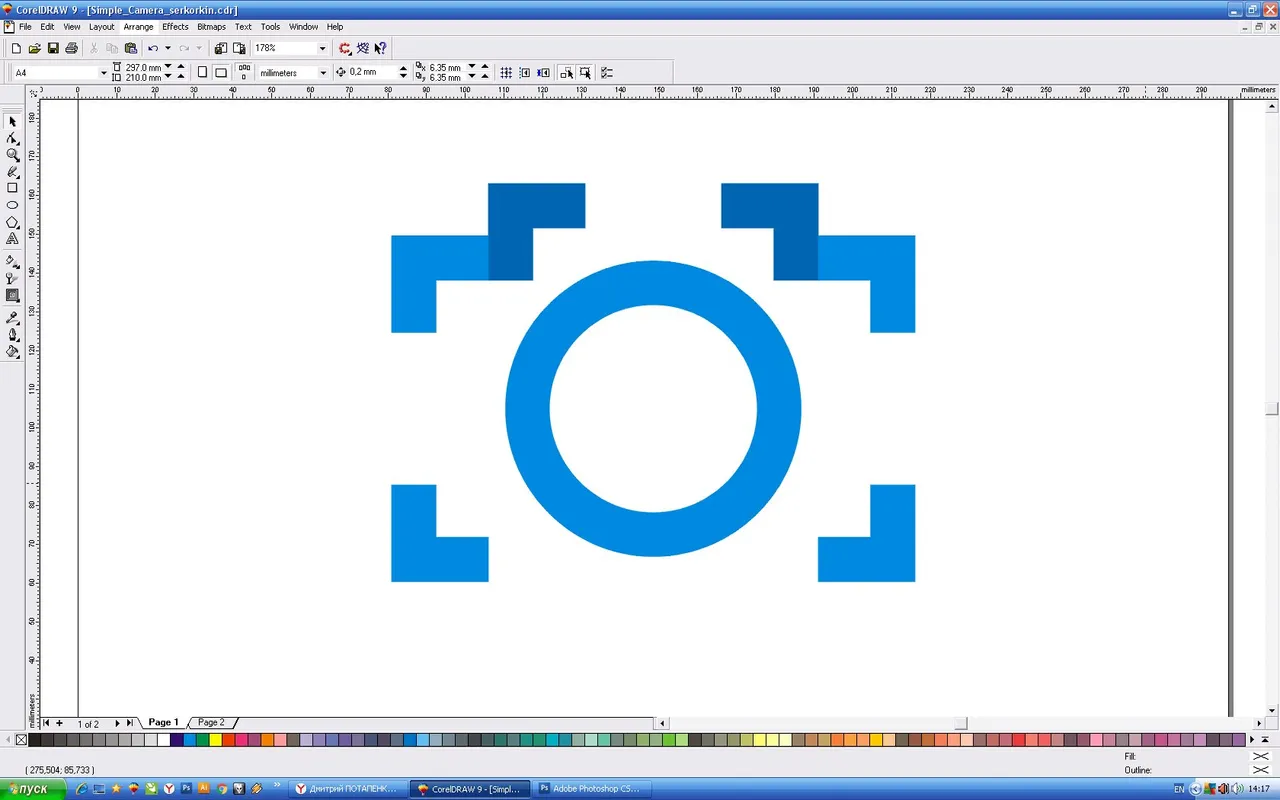Toggle set default or current page size
Image resolution: width=1280 pixels, height=800 pixels.
[x=244, y=73]
